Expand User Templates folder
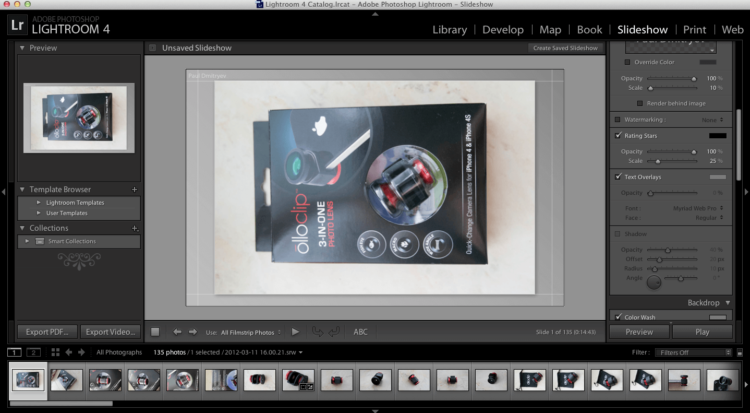750x413 pixels. (39, 213)
